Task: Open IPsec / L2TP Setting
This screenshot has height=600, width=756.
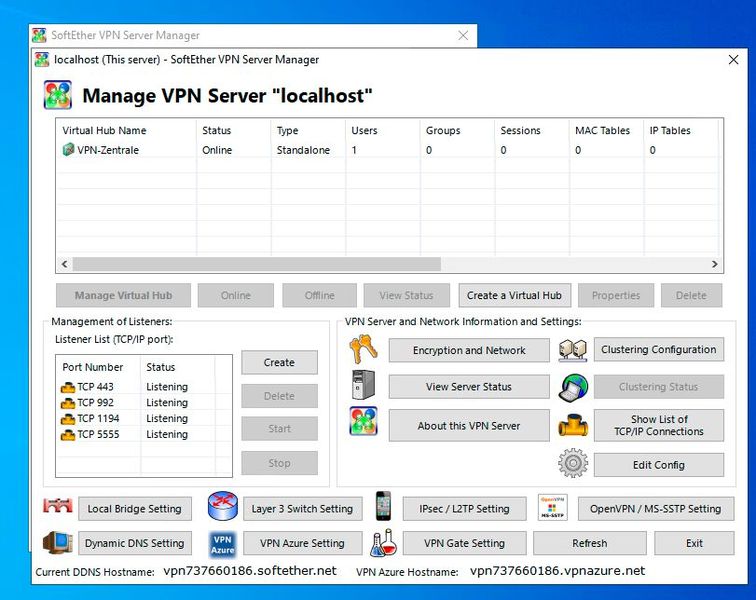Action: point(464,508)
